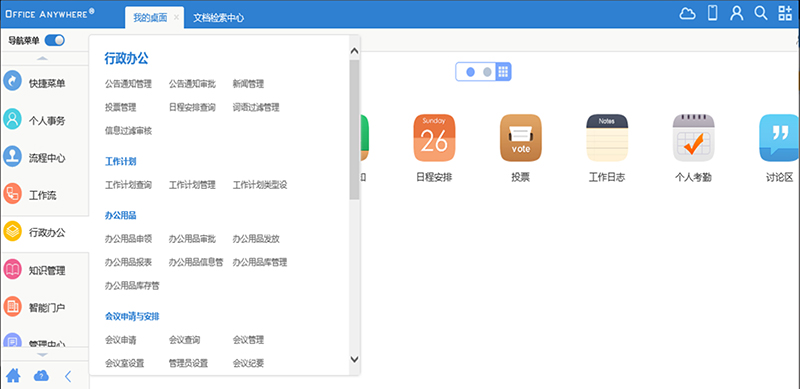The image size is (800, 389).
Task: Open 公告通知管理 link
Action: pos(129,84)
